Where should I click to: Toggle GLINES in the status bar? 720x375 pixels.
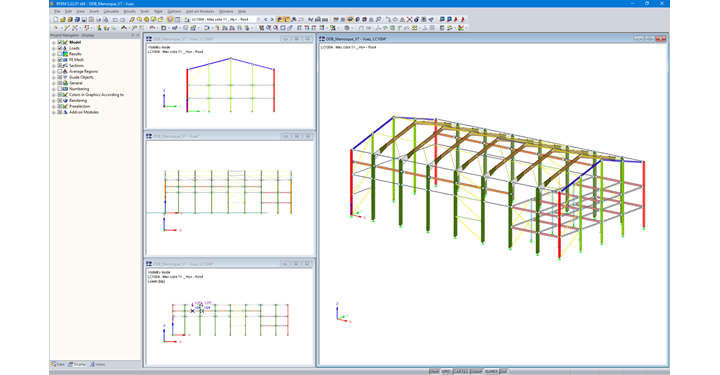click(491, 372)
